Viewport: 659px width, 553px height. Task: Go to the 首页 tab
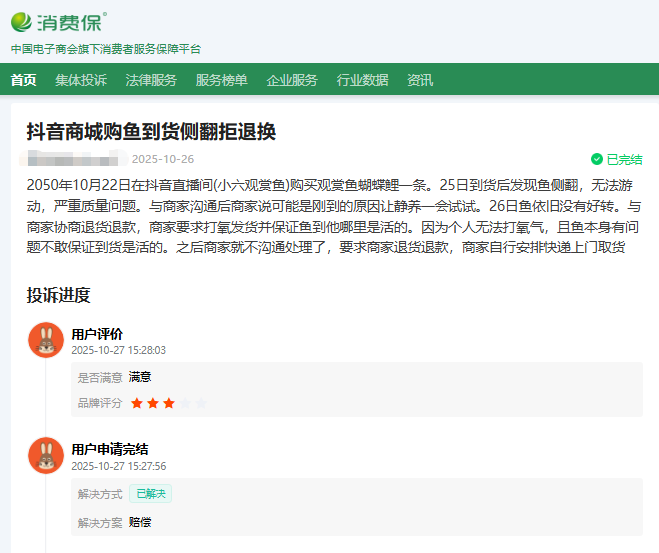(x=23, y=80)
